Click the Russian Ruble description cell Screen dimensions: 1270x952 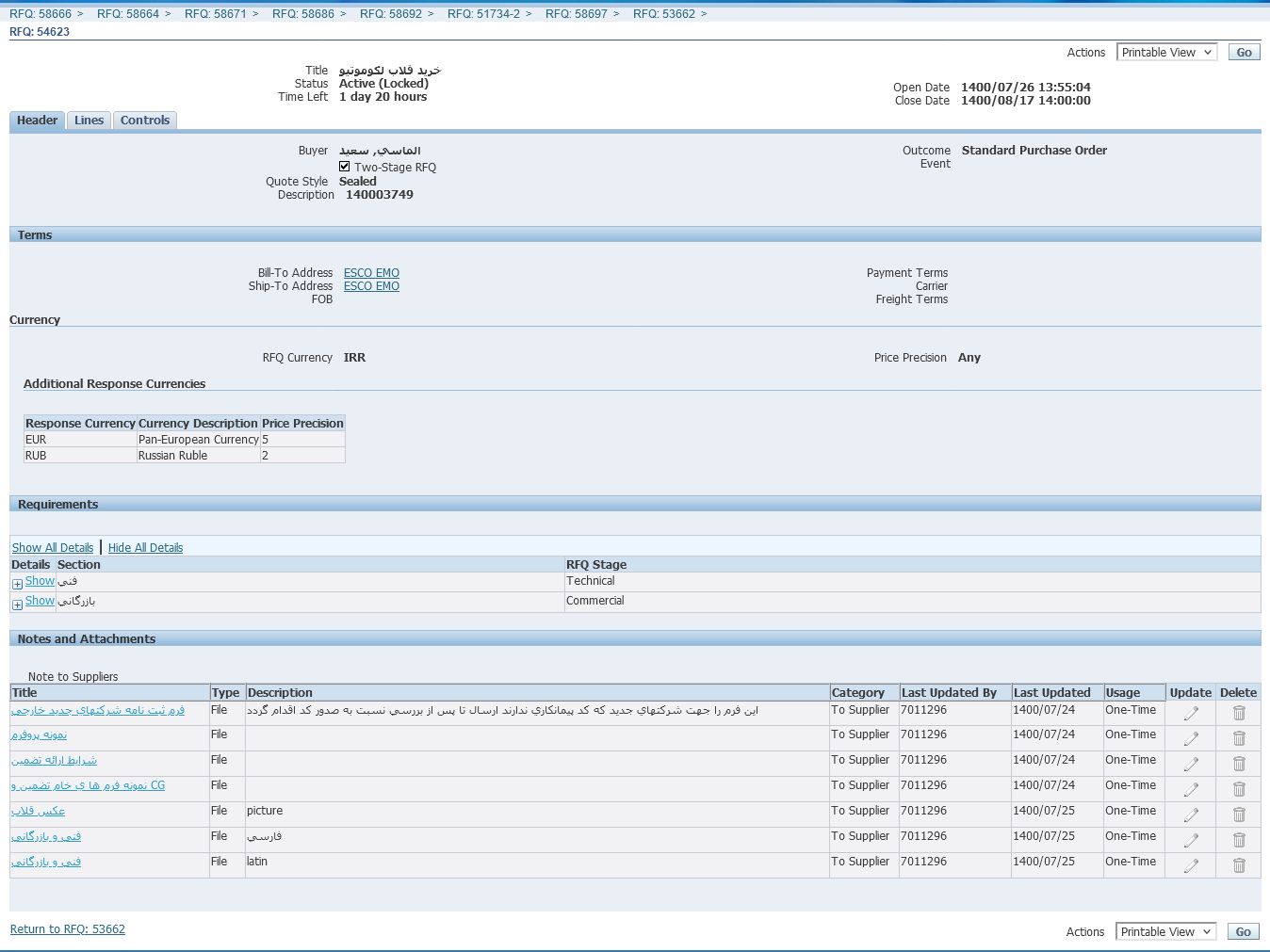point(199,456)
